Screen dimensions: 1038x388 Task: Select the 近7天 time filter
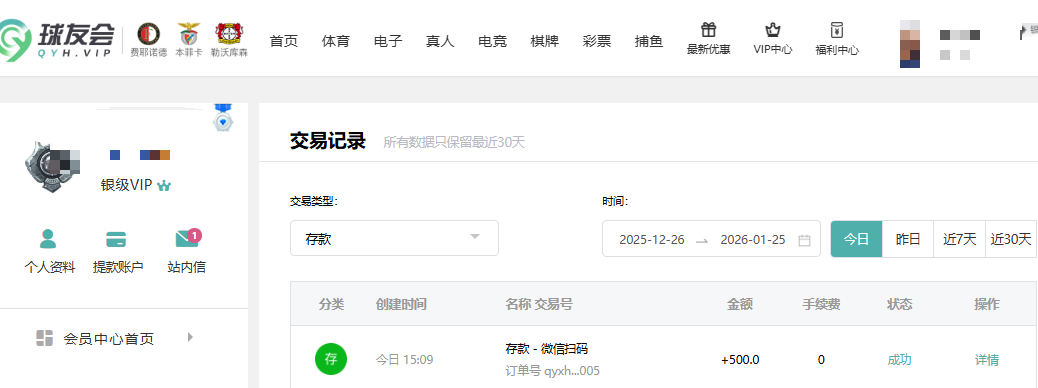(x=960, y=239)
